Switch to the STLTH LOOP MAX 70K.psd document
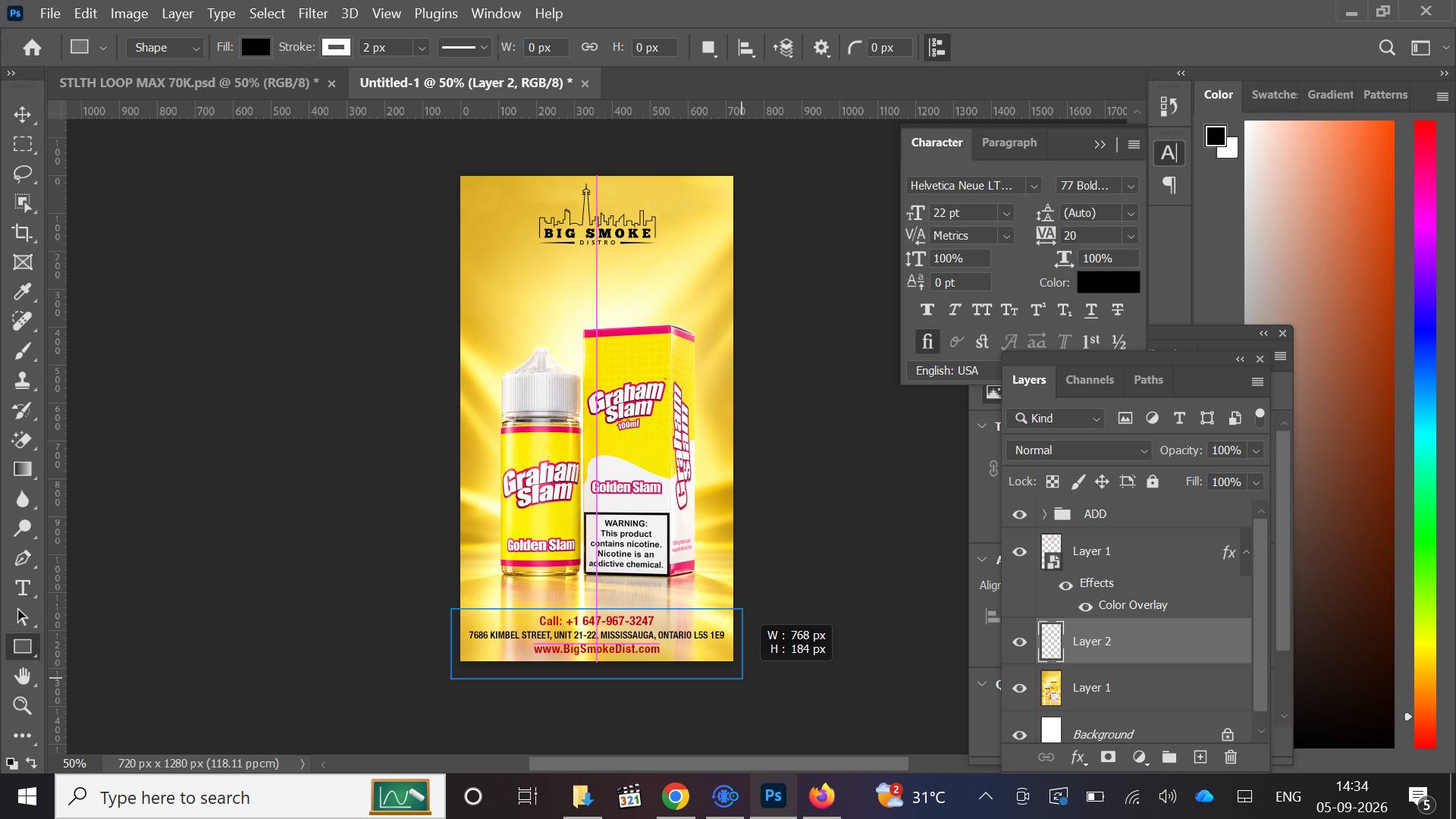The image size is (1456, 819). (189, 83)
